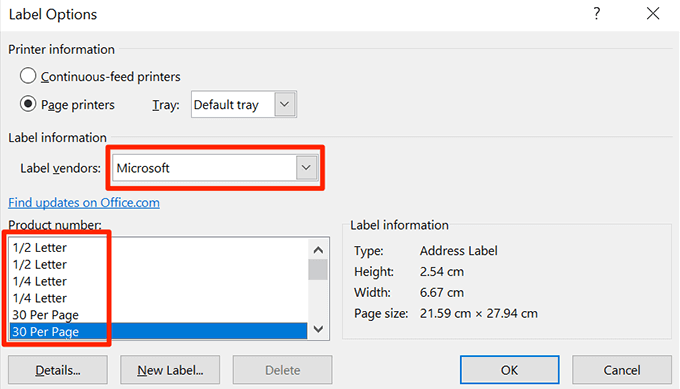Select Page printers radio button

28,104
